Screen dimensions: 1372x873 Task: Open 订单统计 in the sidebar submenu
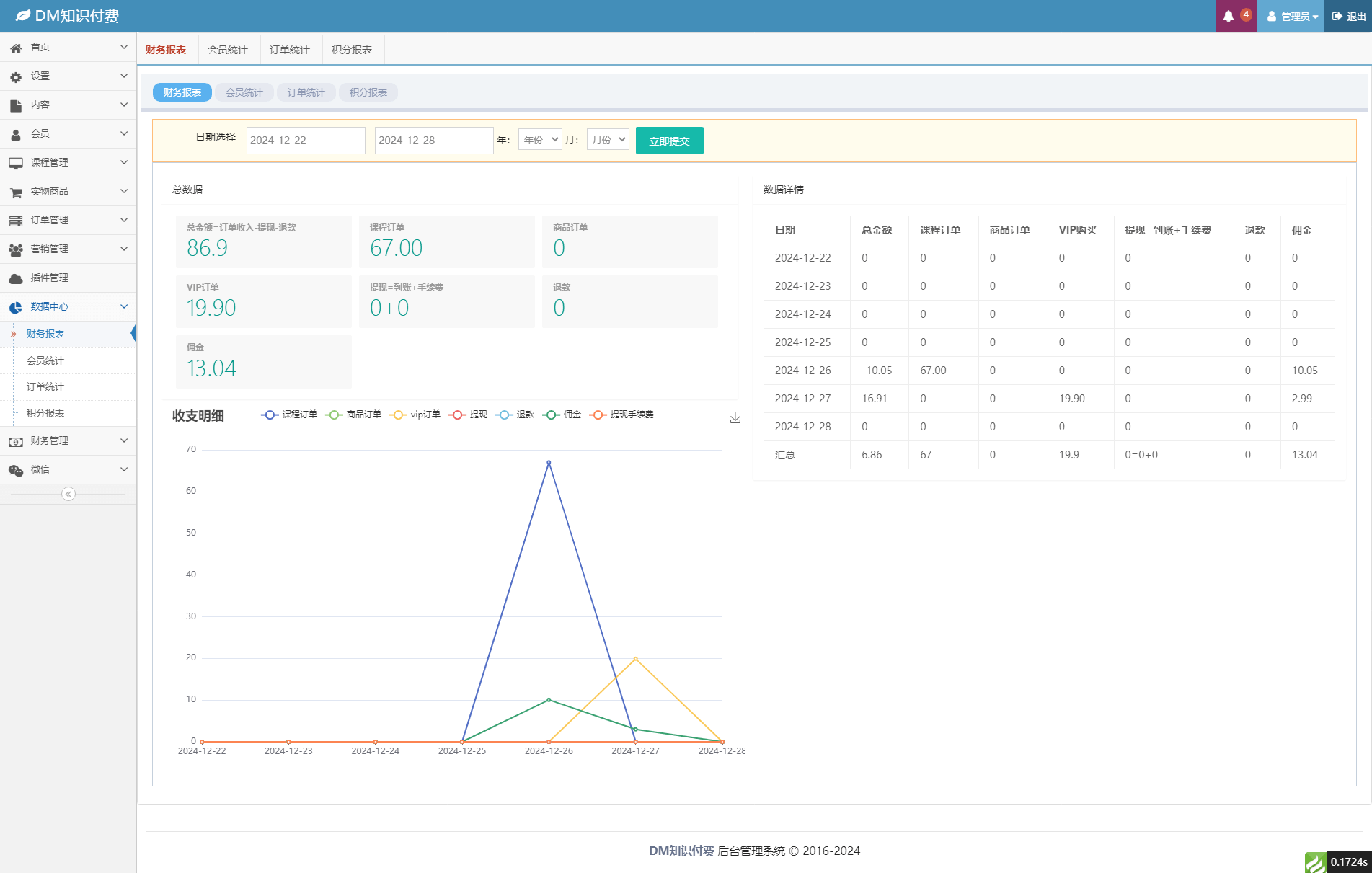pyautogui.click(x=45, y=387)
